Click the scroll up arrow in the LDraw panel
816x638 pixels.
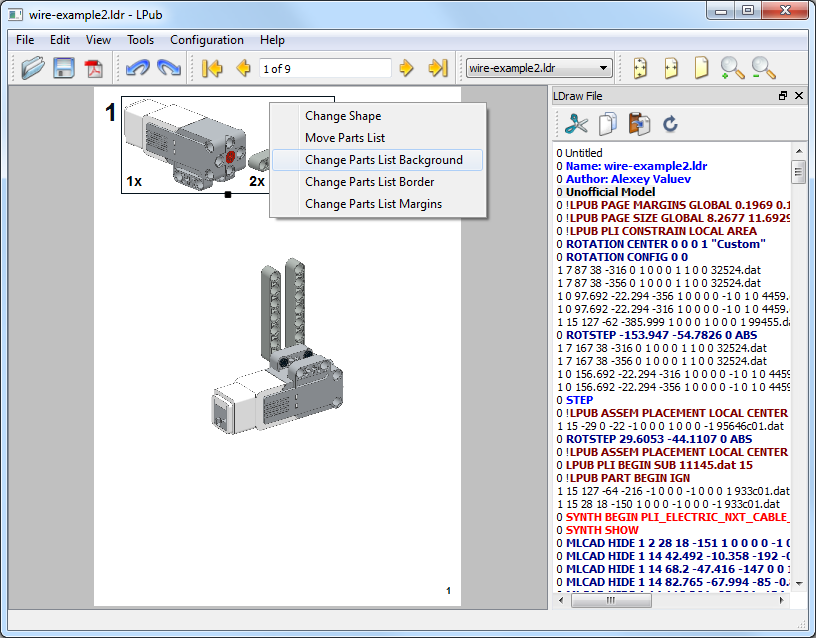click(799, 151)
